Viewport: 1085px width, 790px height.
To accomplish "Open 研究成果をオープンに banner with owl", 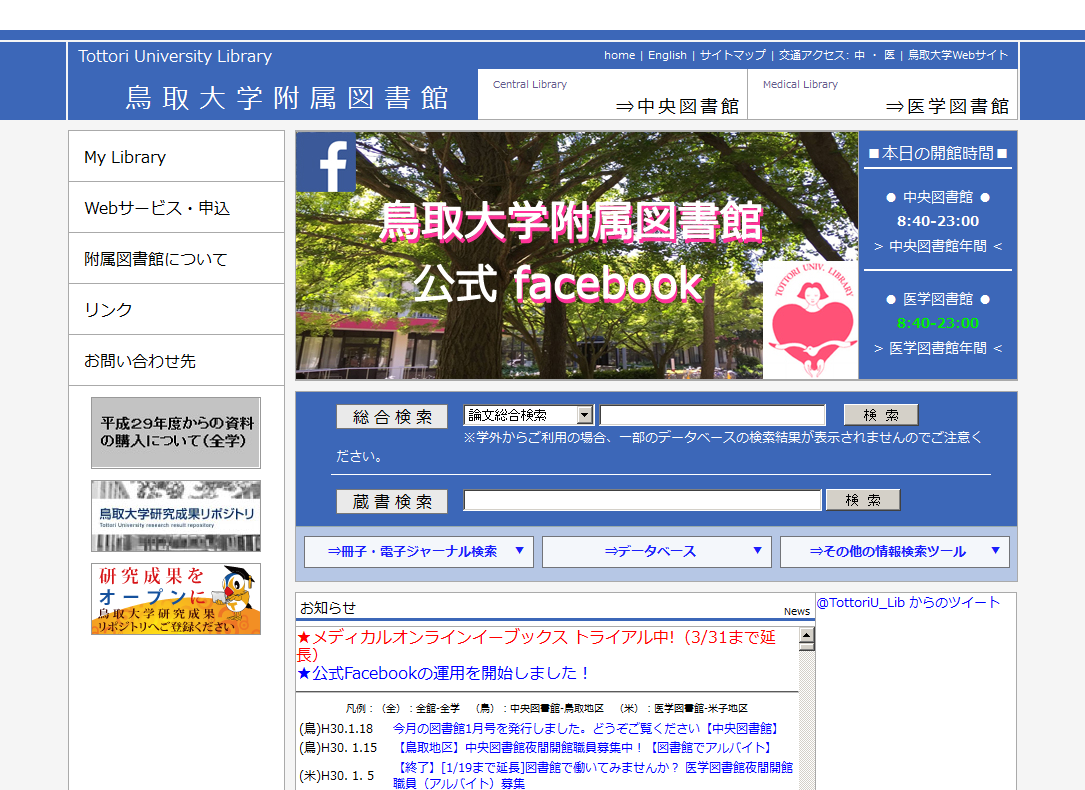I will (176, 599).
